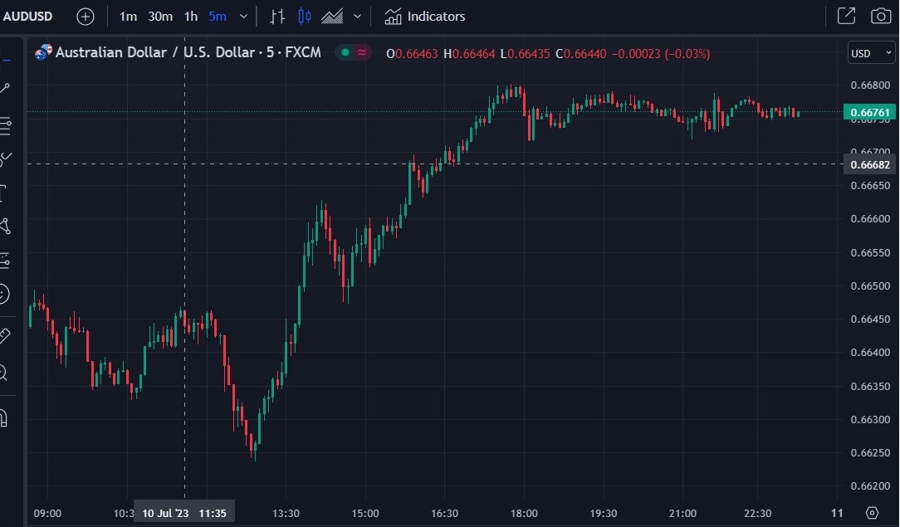Click the AUDUSD symbol search field

point(28,17)
